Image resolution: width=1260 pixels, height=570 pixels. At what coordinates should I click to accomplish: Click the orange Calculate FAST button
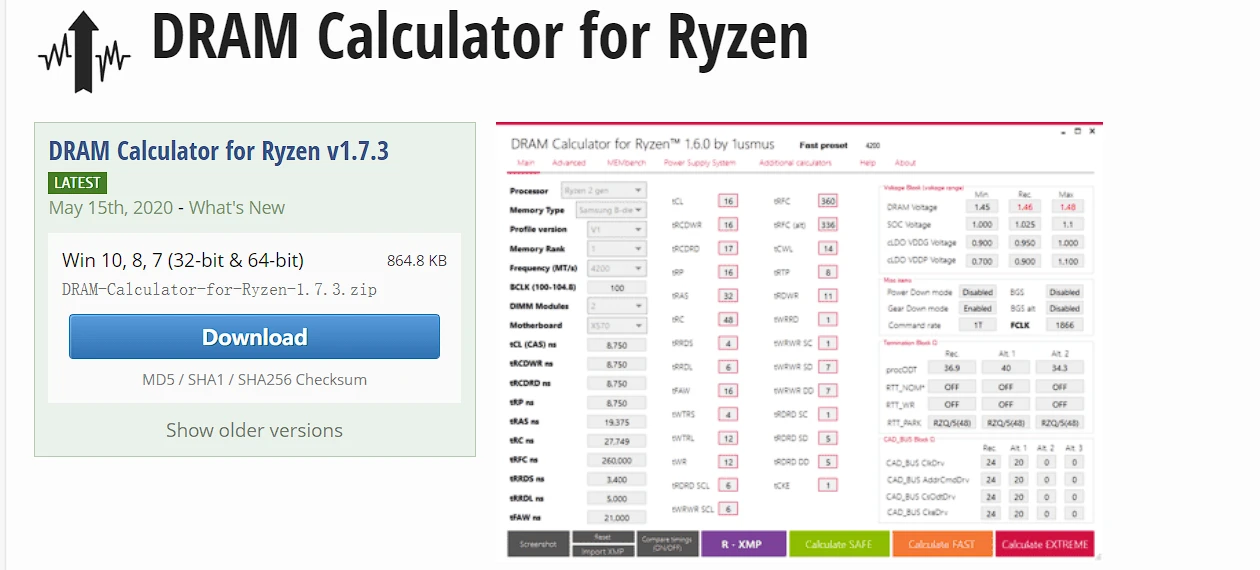(942, 543)
